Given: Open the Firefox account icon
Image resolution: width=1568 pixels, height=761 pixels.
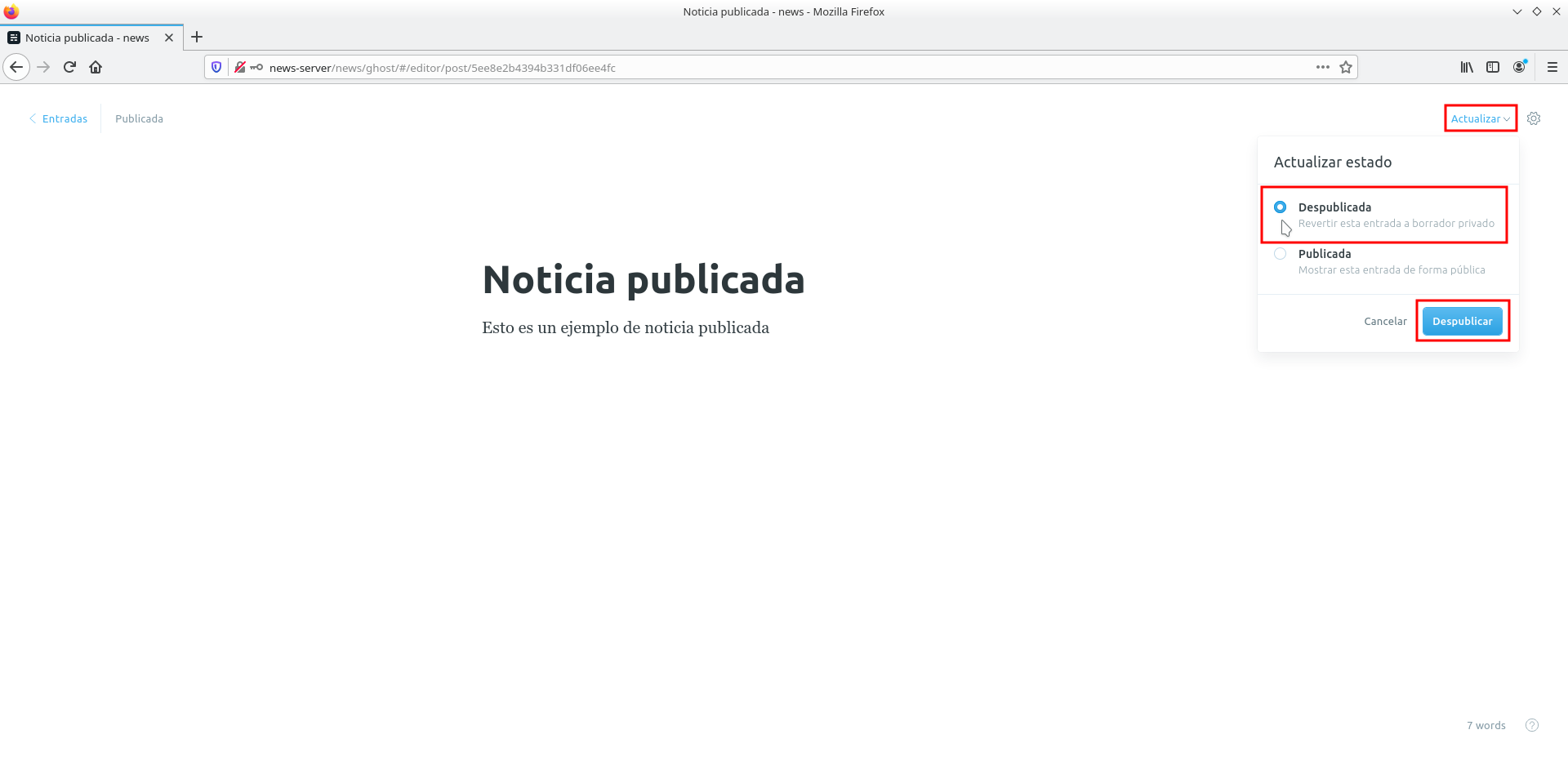Looking at the screenshot, I should pyautogui.click(x=1519, y=67).
